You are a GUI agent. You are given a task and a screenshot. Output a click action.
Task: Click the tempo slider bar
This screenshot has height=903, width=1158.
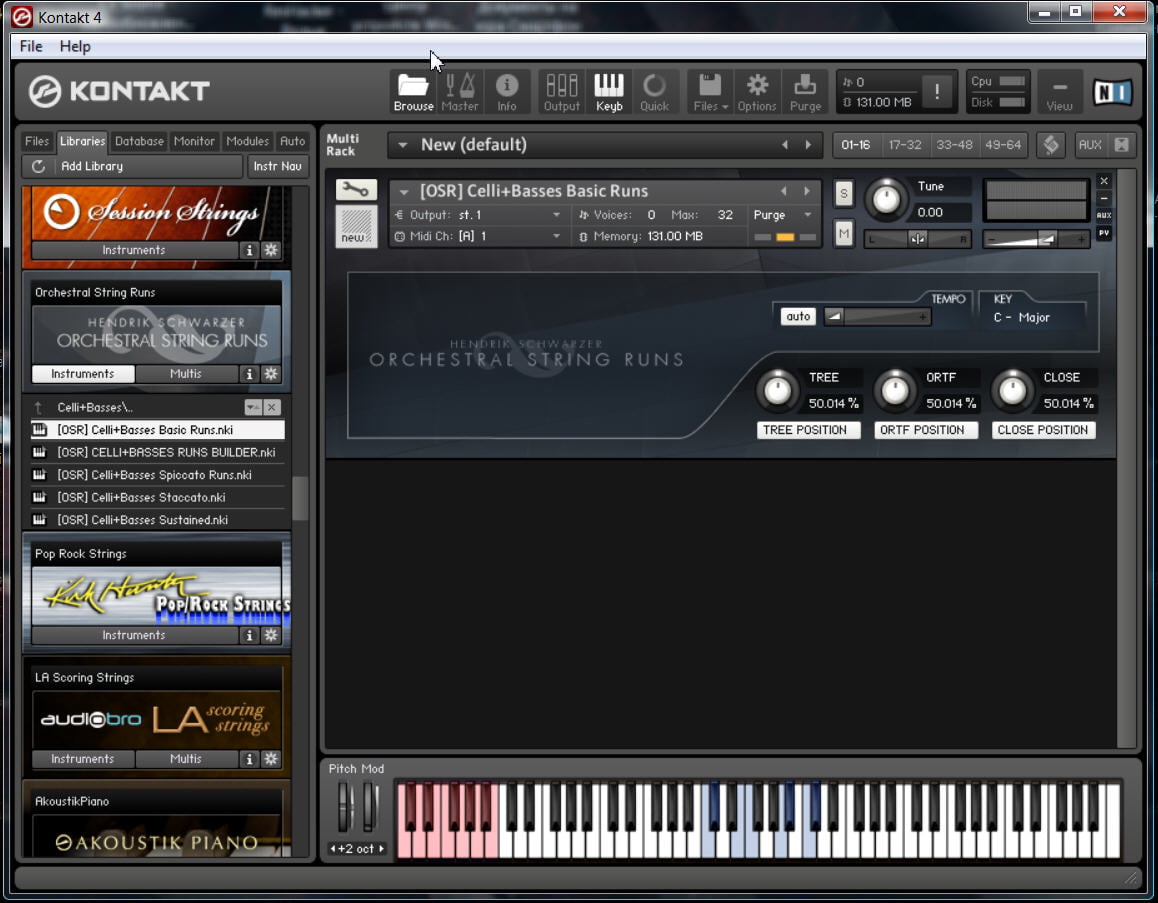pyautogui.click(x=877, y=316)
